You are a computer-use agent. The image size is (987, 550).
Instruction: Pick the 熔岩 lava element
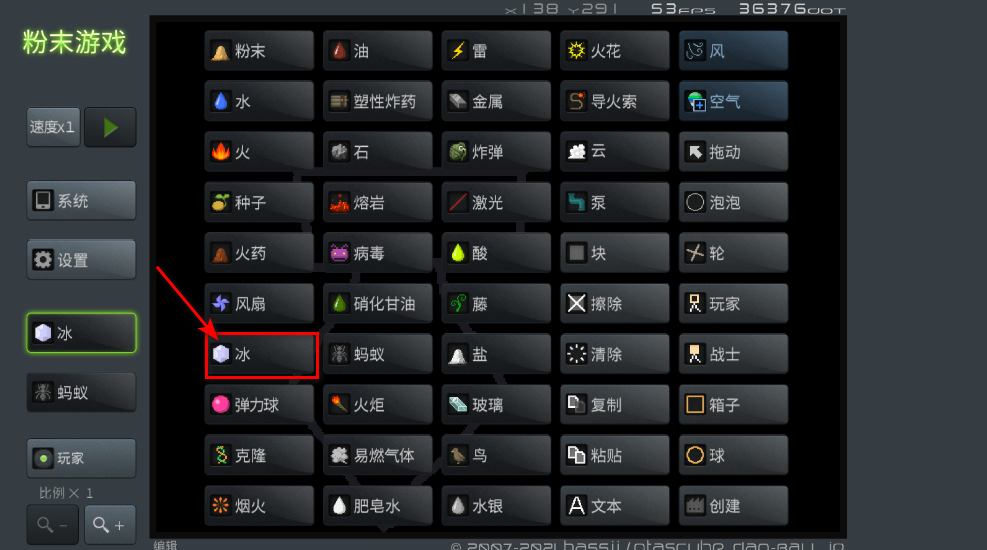point(378,203)
